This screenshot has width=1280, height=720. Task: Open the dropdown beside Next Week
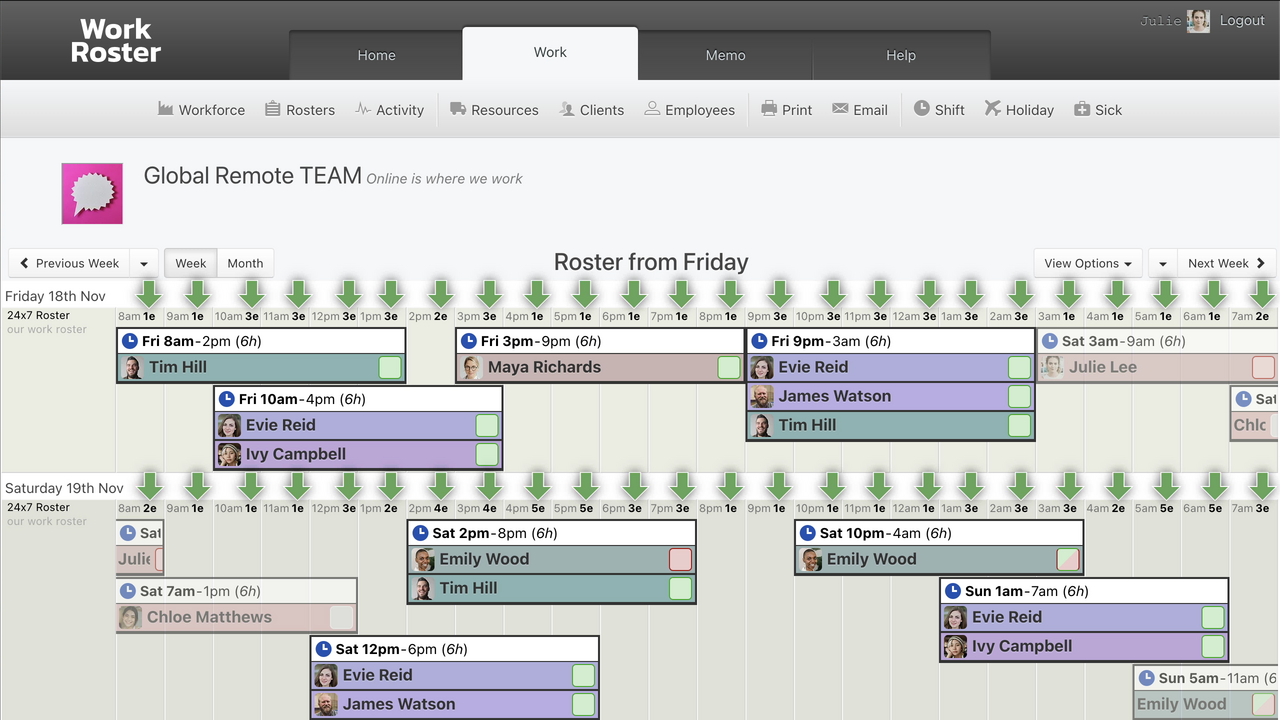pos(1162,263)
